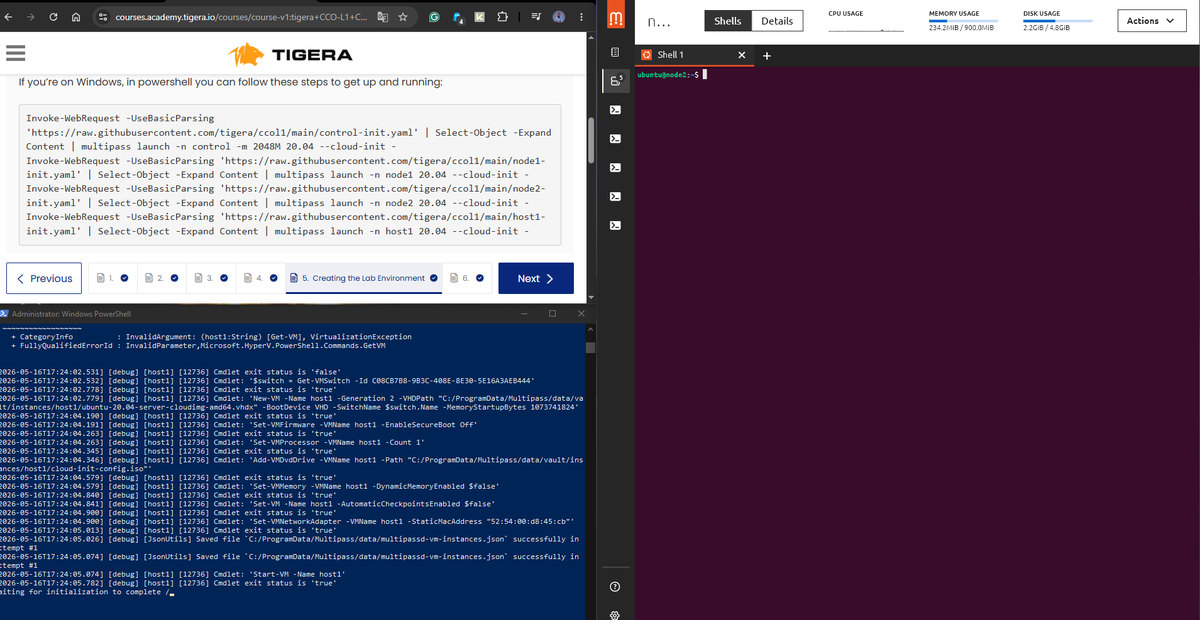Click the control-init.yaml URL in code block

point(223,132)
